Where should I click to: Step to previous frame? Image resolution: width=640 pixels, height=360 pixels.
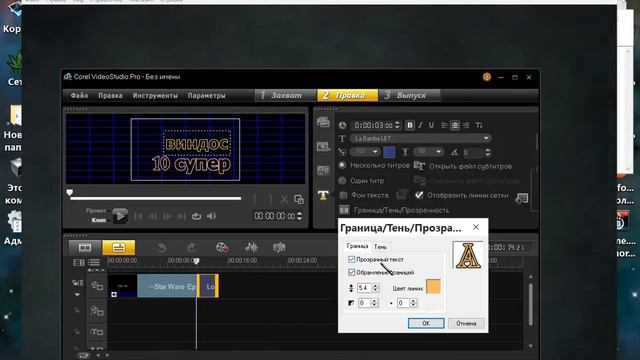click(153, 216)
